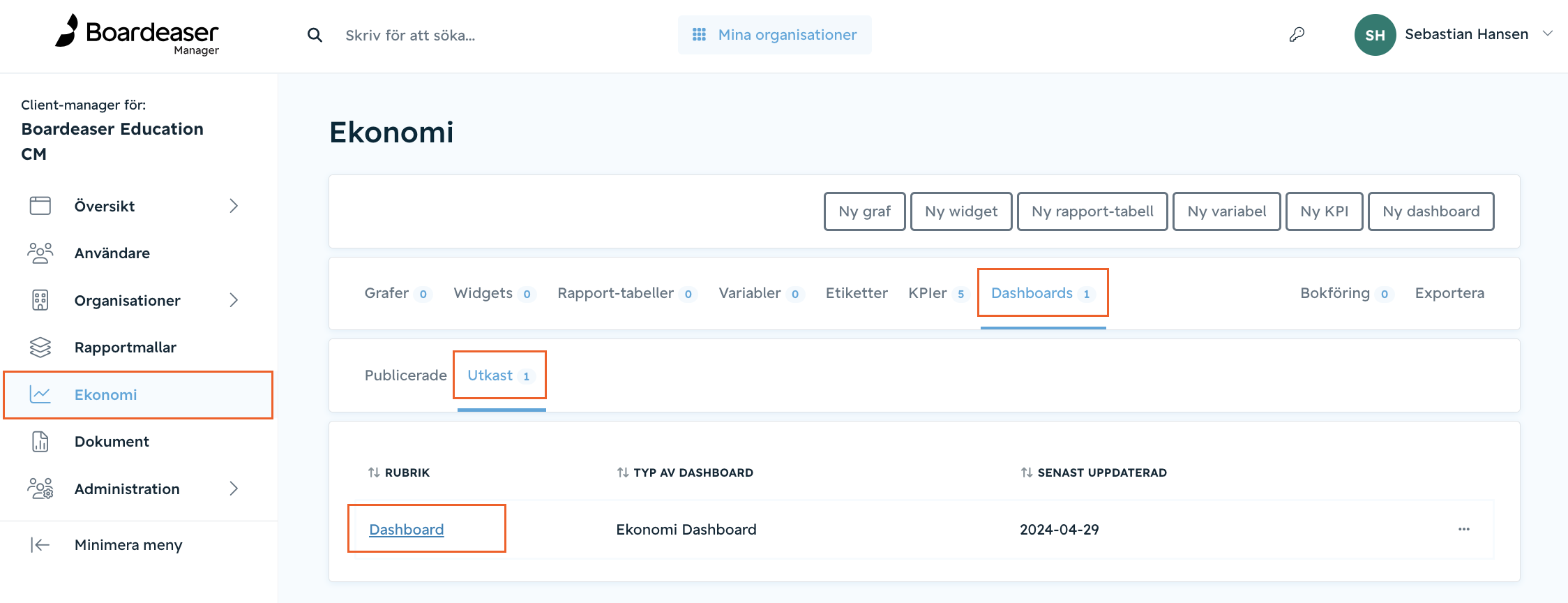The image size is (1568, 603).
Task: Click the Översikt window icon
Action: pyautogui.click(x=40, y=205)
